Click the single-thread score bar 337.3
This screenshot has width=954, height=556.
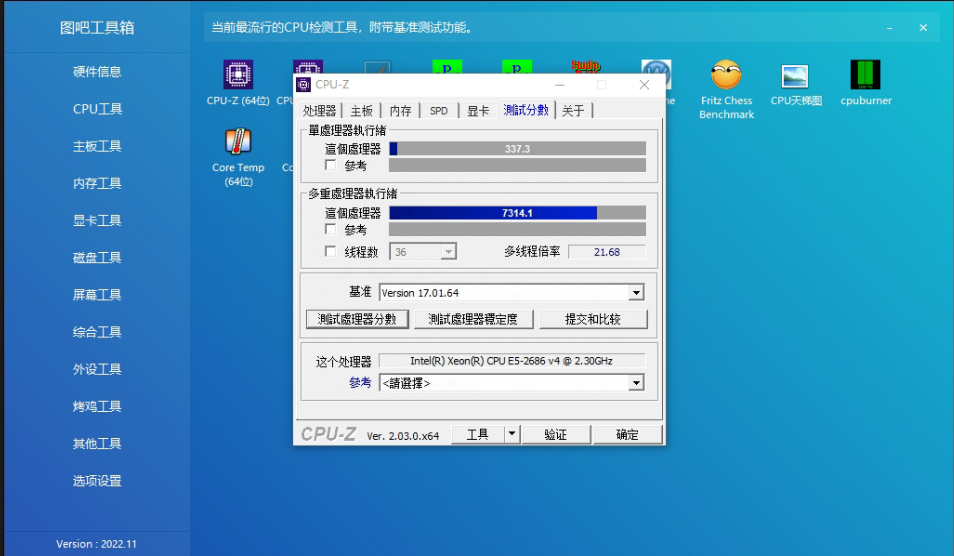click(517, 148)
